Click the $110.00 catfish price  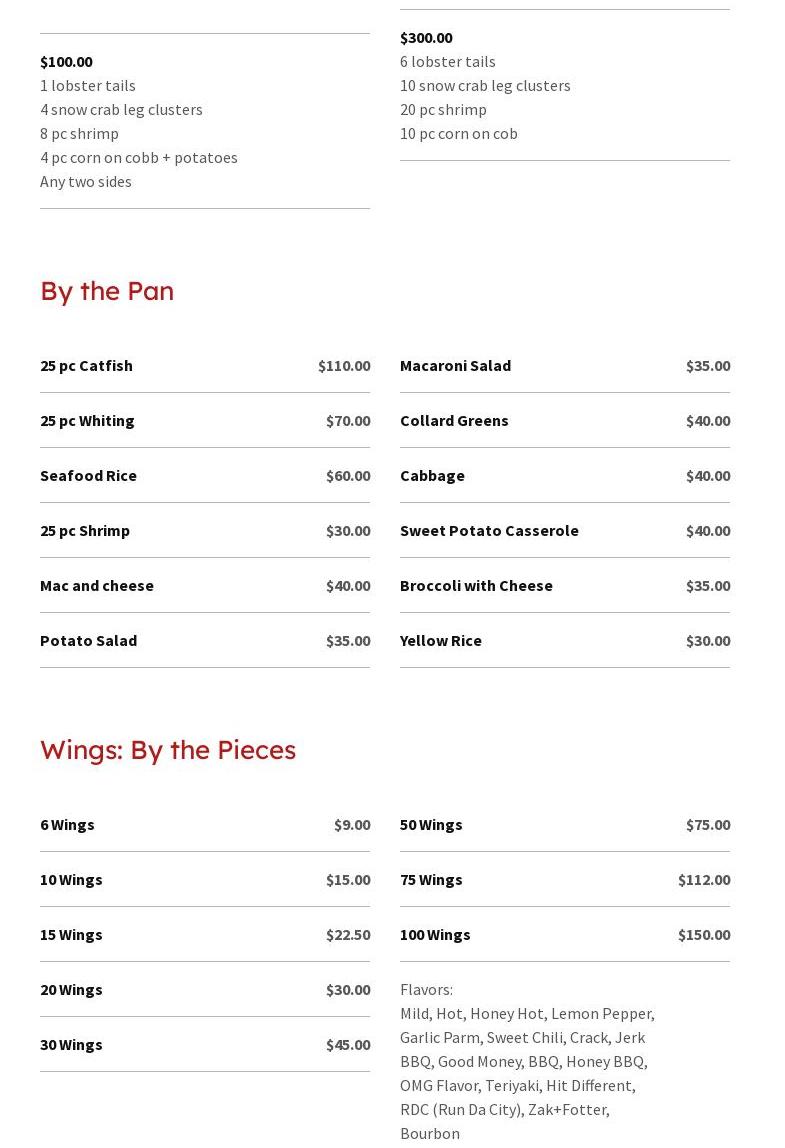pos(344,366)
